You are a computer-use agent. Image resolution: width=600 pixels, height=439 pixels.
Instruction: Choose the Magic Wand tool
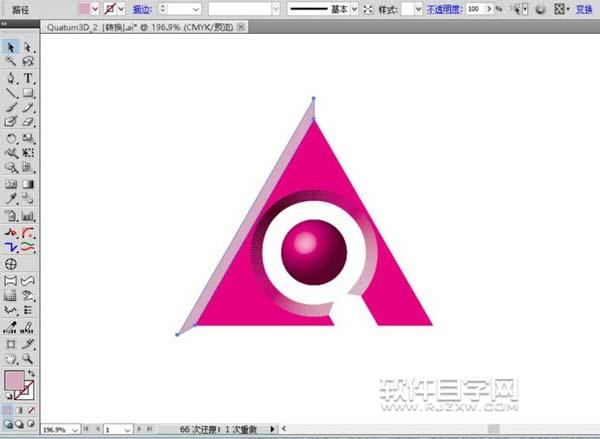coord(10,61)
